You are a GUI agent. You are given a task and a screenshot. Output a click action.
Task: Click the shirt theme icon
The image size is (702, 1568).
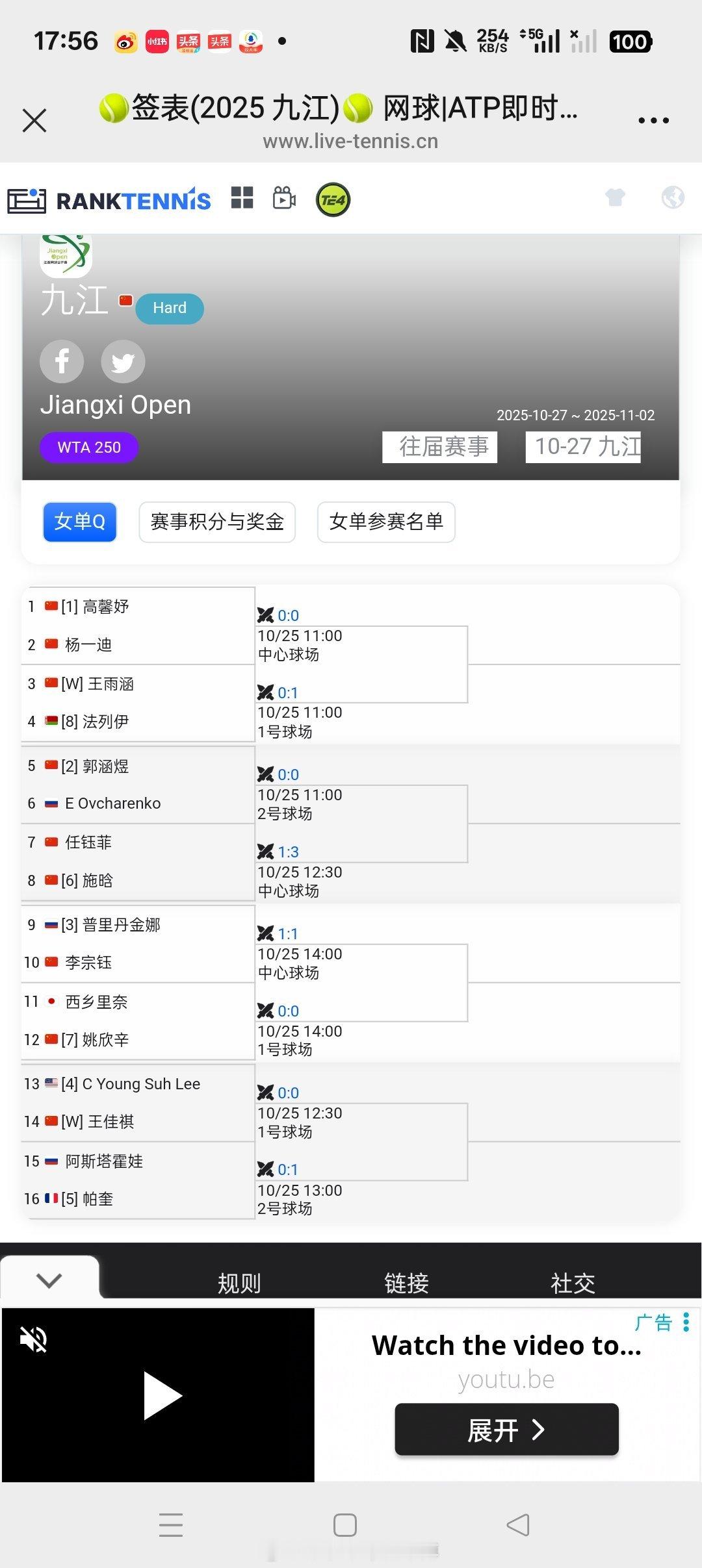point(615,197)
